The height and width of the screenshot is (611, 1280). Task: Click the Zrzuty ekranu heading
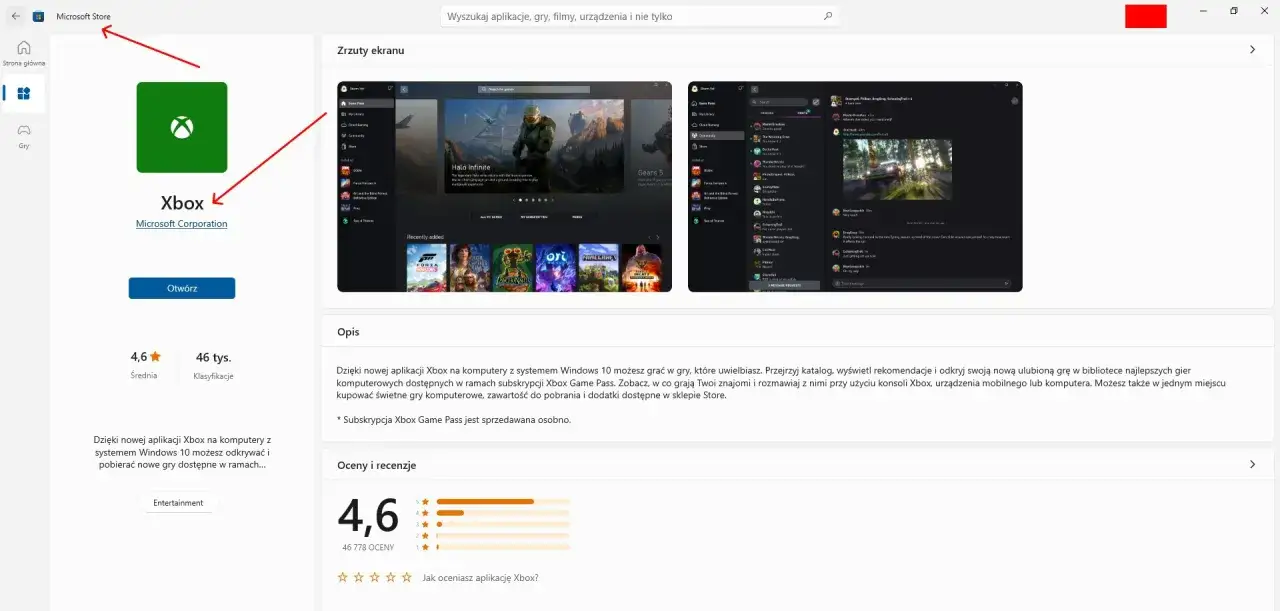tap(371, 50)
